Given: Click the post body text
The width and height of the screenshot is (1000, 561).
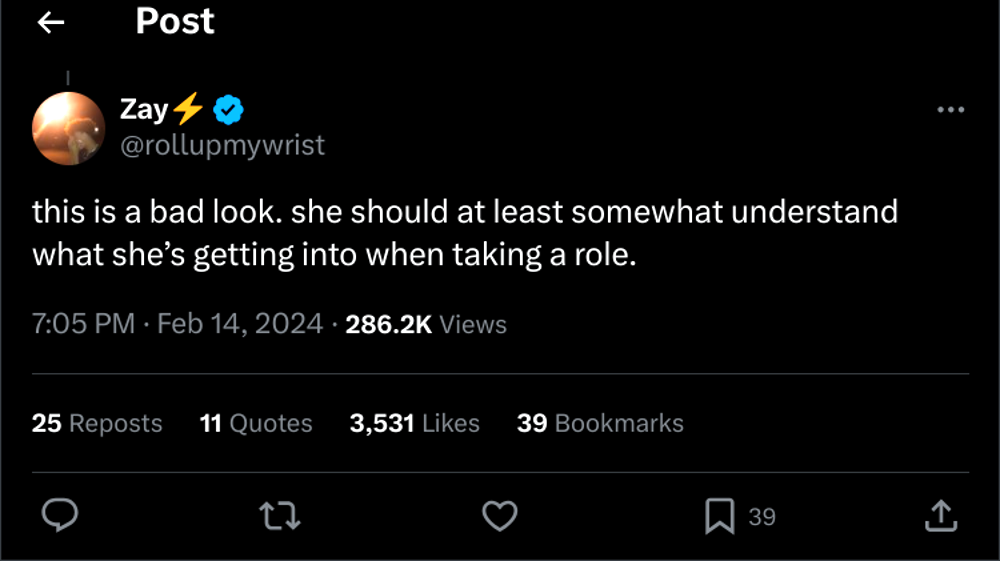Looking at the screenshot, I should 465,233.
